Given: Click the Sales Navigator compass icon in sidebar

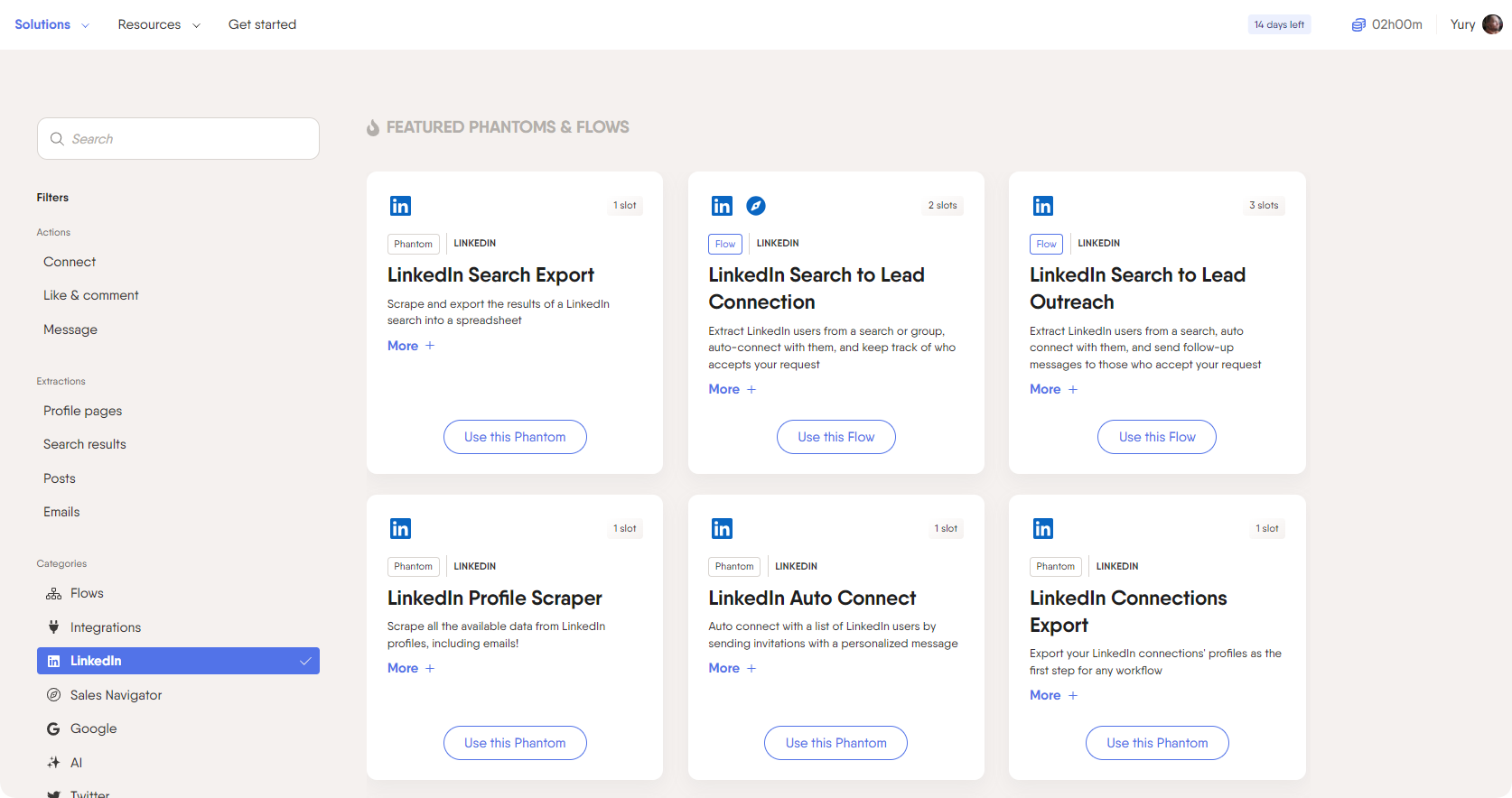Looking at the screenshot, I should 53,695.
